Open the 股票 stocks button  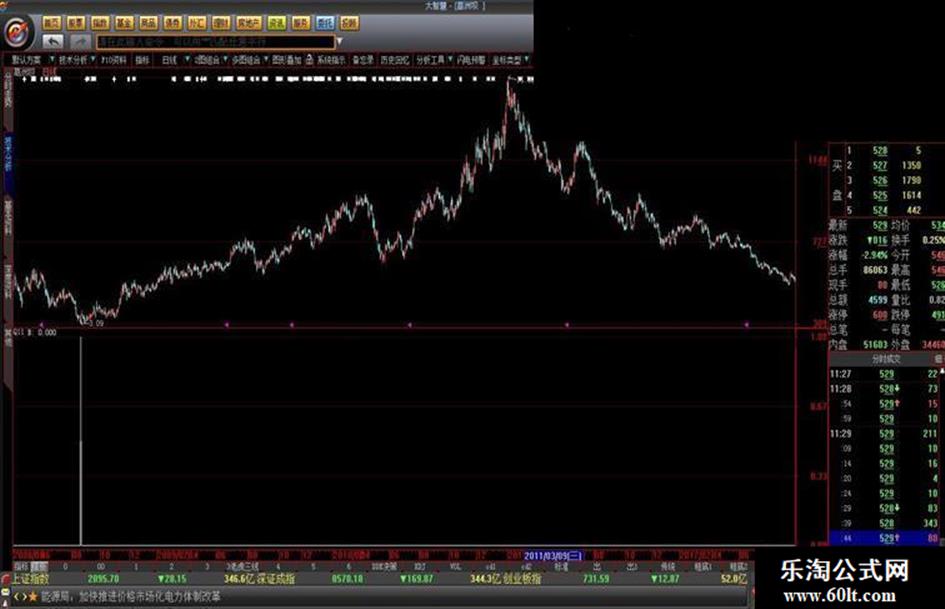(x=76, y=23)
